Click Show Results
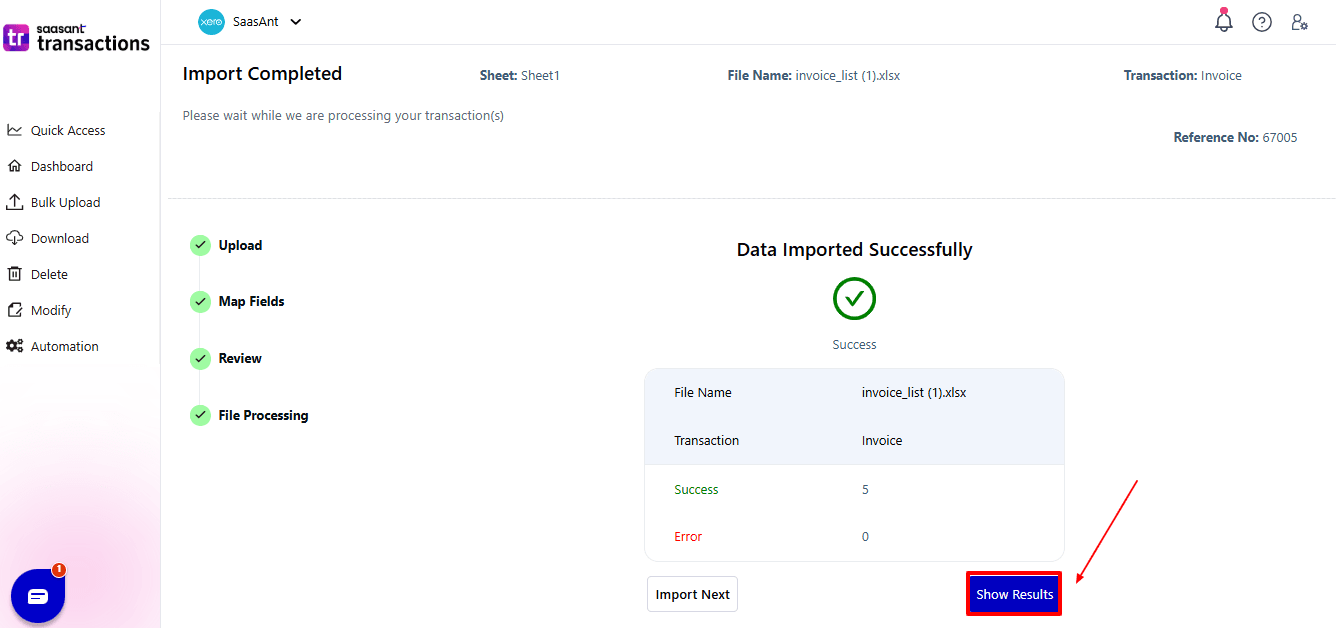This screenshot has height=628, width=1336. (1013, 593)
